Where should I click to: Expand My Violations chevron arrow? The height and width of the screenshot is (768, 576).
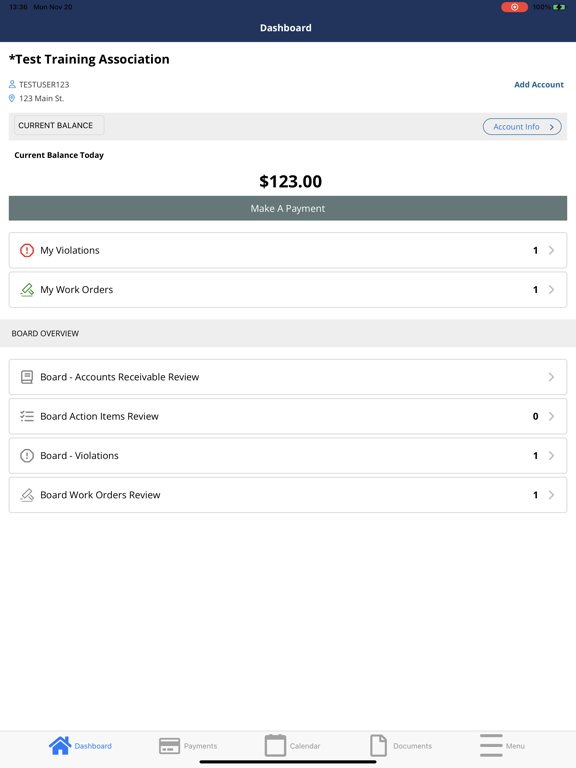pyautogui.click(x=552, y=250)
